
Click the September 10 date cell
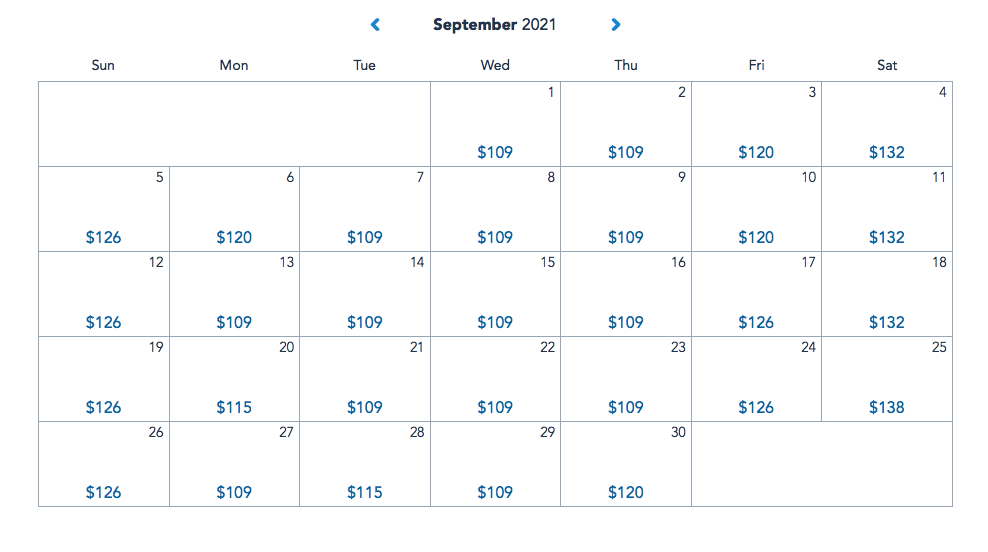(x=756, y=210)
